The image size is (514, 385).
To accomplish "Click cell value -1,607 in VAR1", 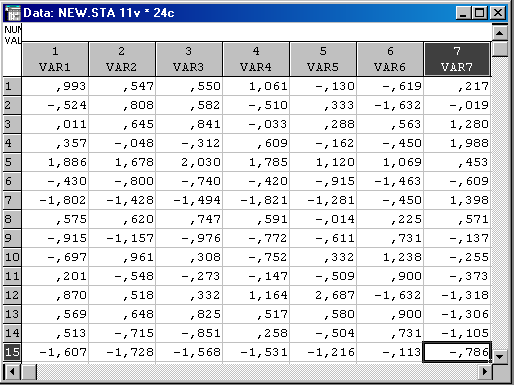I will point(55,352).
